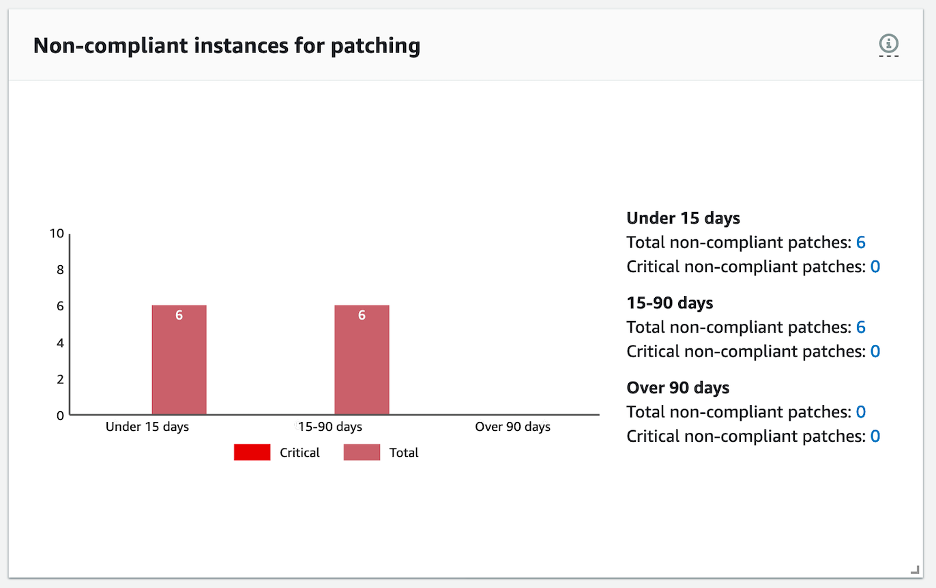The height and width of the screenshot is (588, 936).
Task: Open the Over 90 days critical patches link
Action: tap(876, 436)
